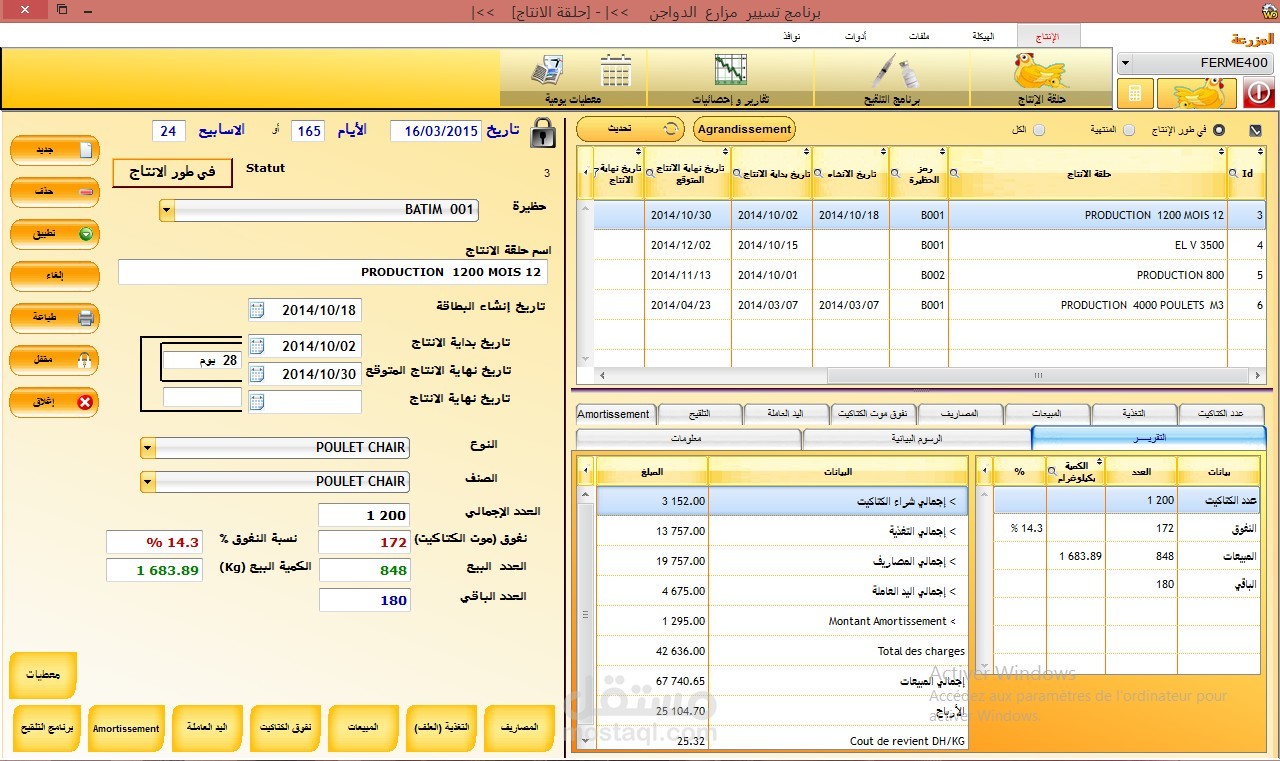Viewport: 1280px width, 761px height.
Task: Click magnifier in حلقة الانتاج column header
Action: click(x=954, y=173)
